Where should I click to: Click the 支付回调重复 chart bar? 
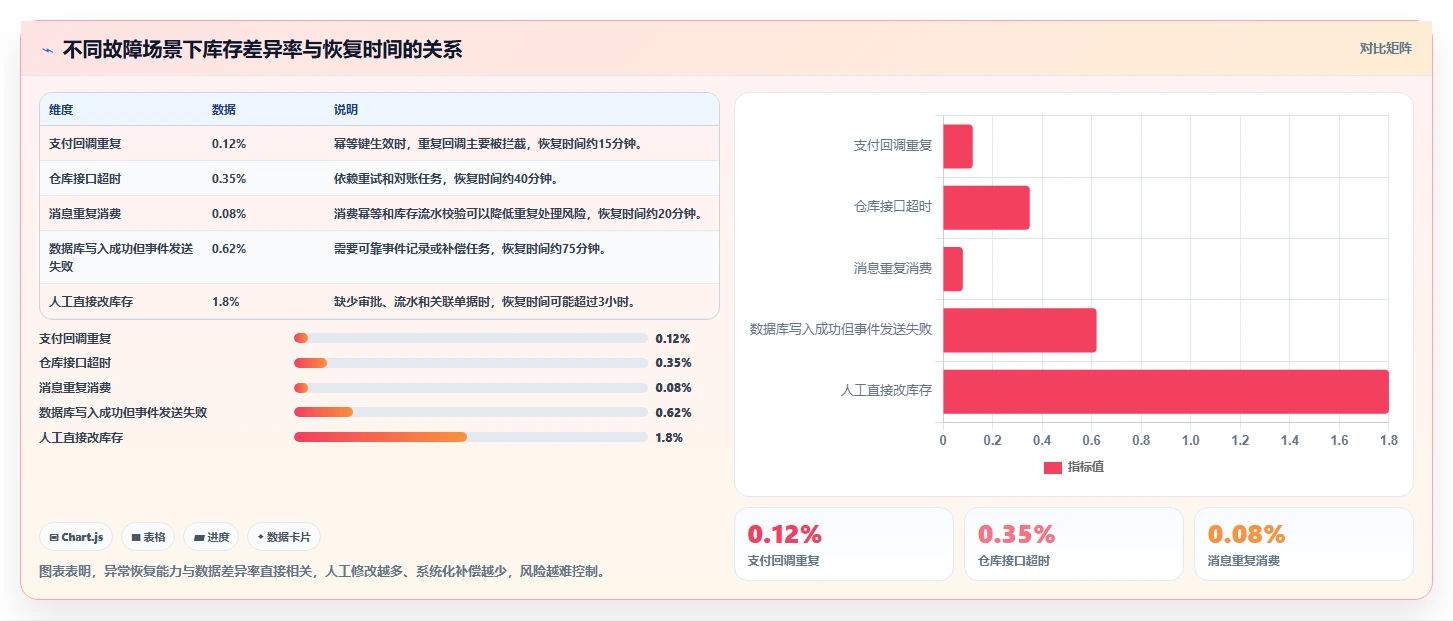[957, 146]
